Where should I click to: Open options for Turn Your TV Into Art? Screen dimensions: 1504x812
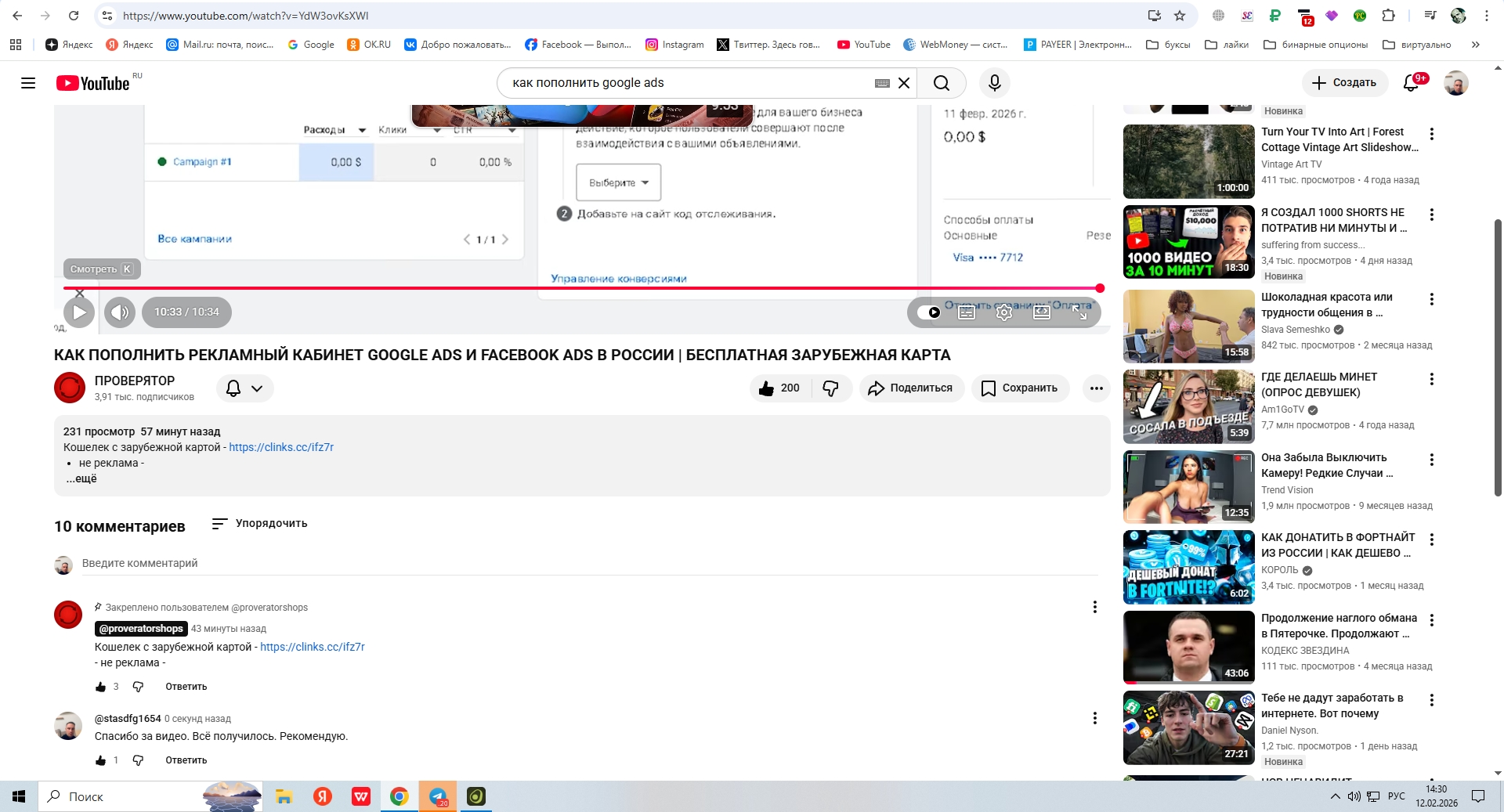point(1432,134)
